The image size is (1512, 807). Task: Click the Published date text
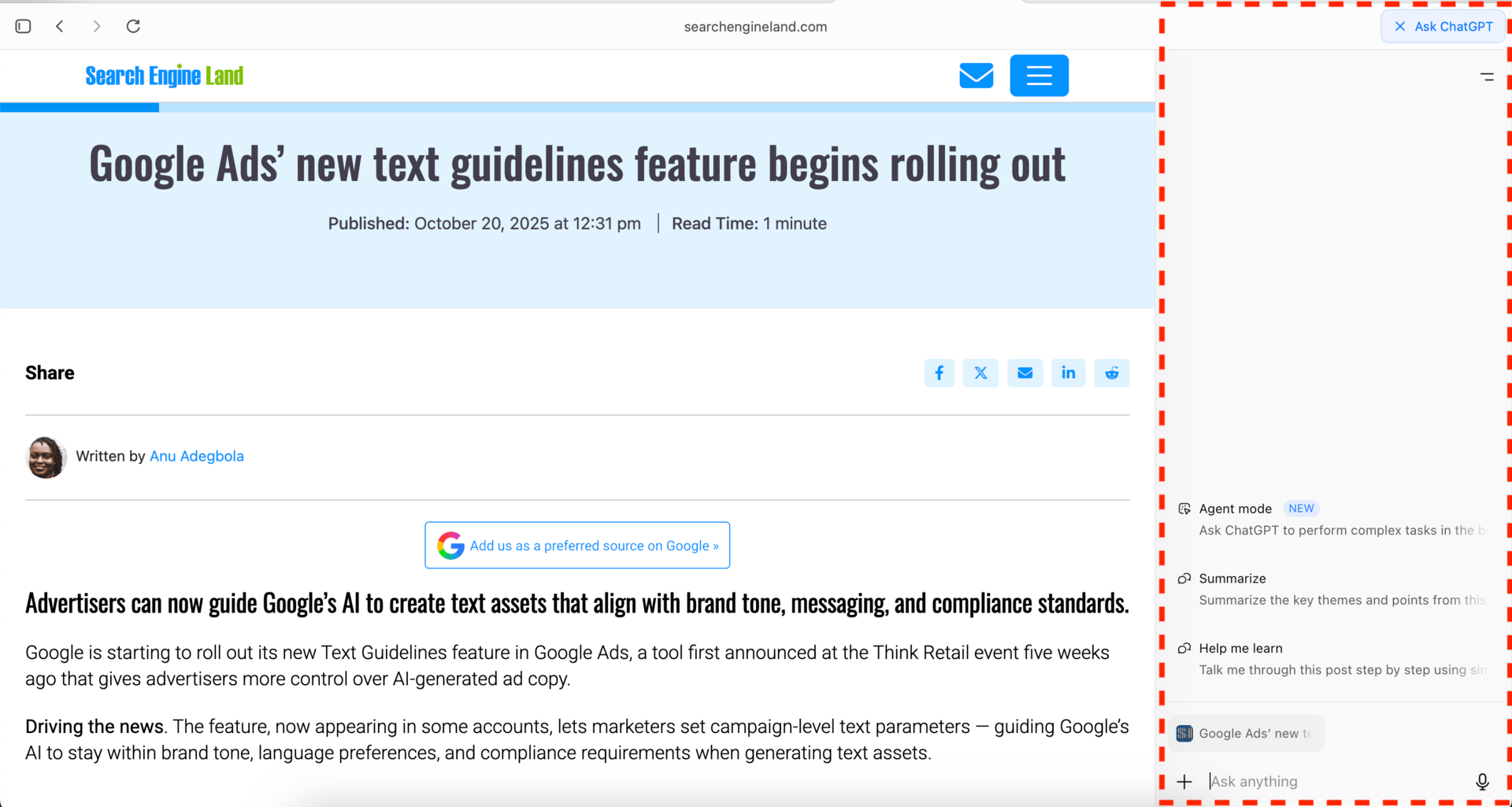[484, 224]
